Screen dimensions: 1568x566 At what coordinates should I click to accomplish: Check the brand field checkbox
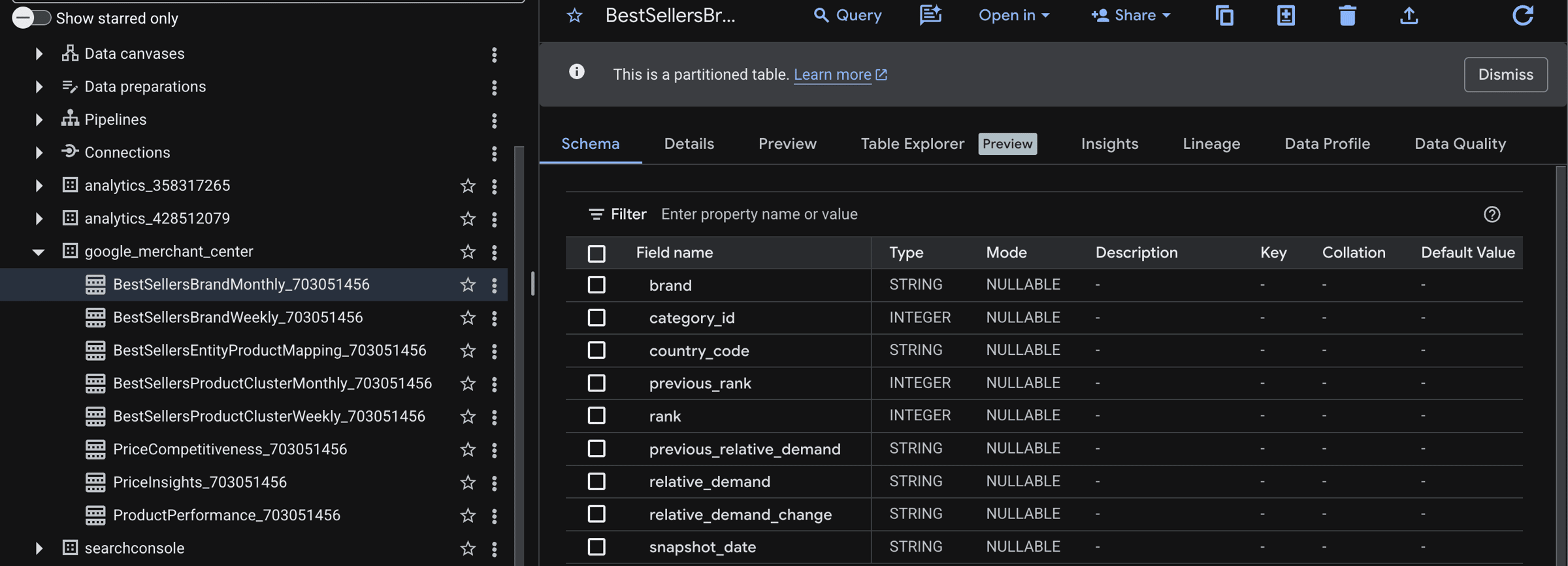coord(596,285)
